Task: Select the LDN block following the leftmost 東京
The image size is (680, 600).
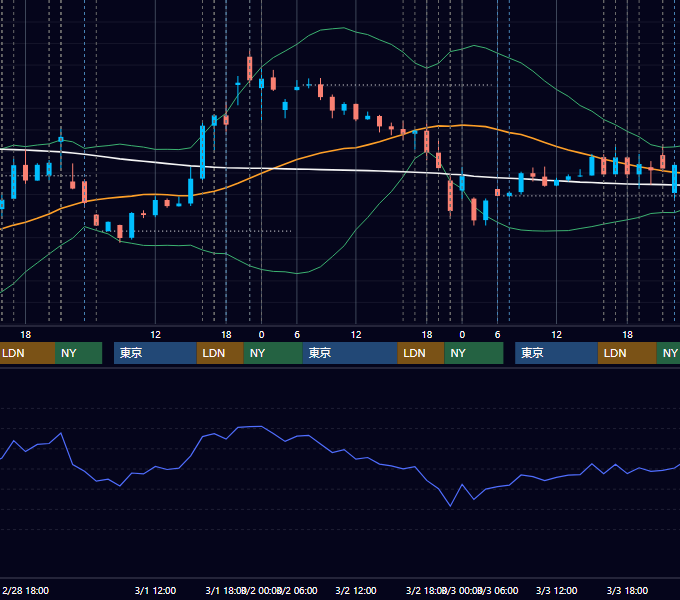Action: tap(220, 353)
